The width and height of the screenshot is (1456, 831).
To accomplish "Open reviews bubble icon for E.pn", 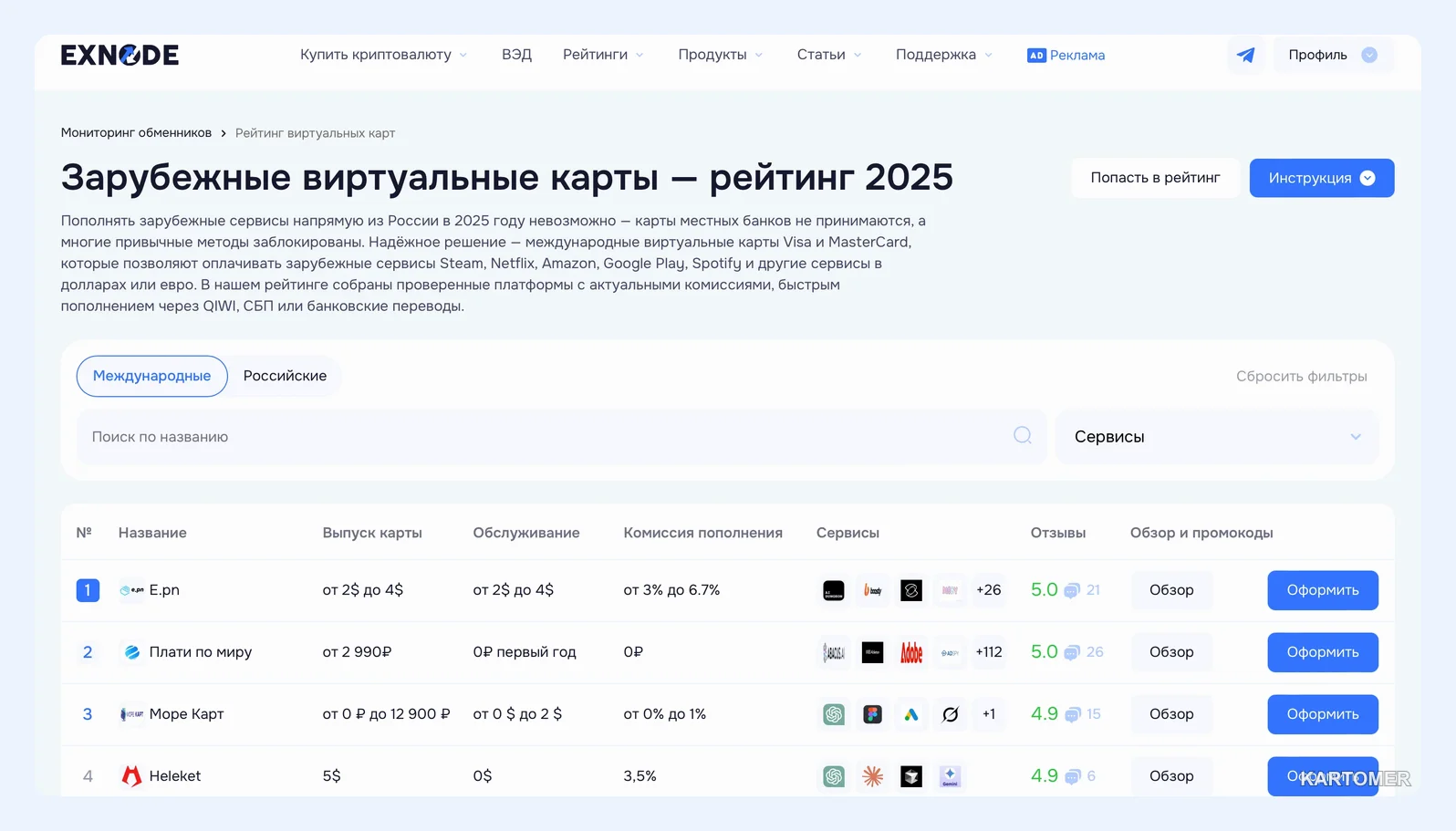I will [x=1072, y=591].
